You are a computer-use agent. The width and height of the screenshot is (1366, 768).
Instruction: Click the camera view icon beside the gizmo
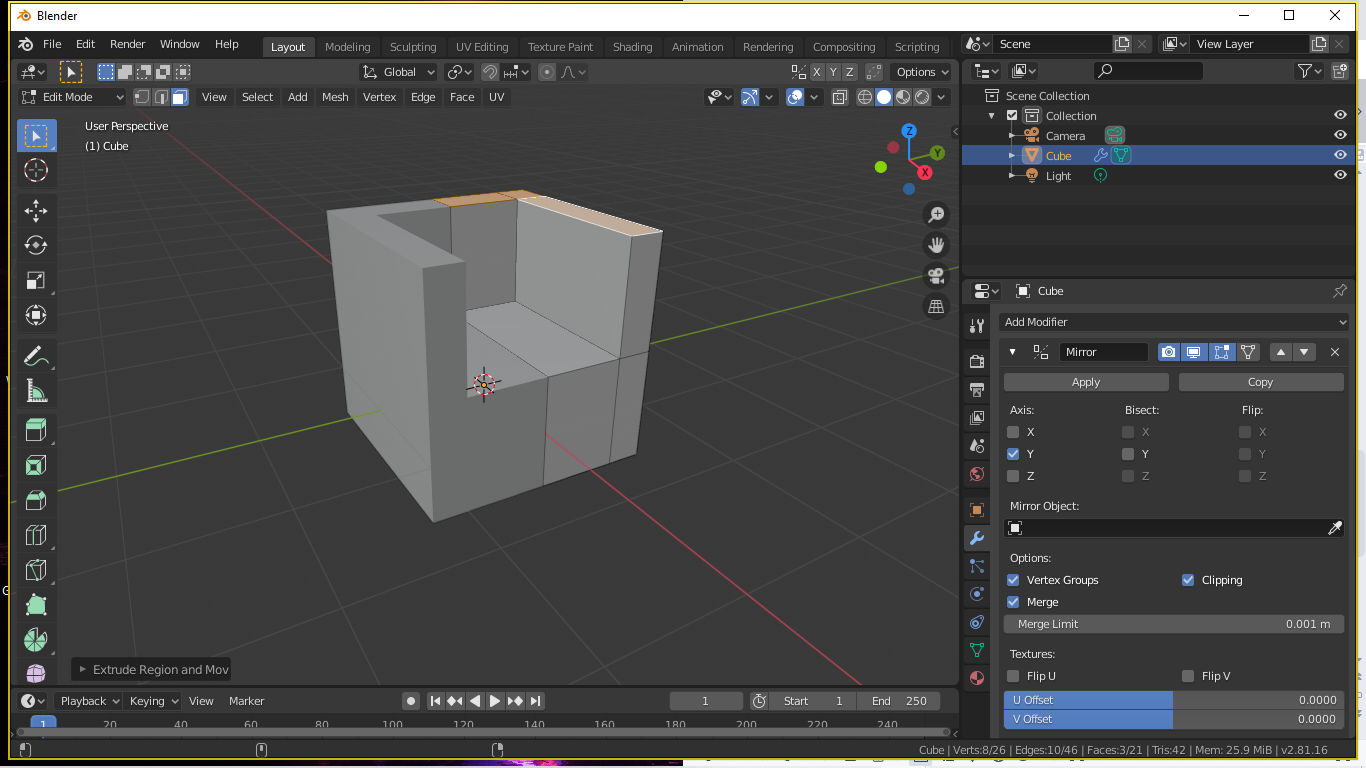click(936, 277)
